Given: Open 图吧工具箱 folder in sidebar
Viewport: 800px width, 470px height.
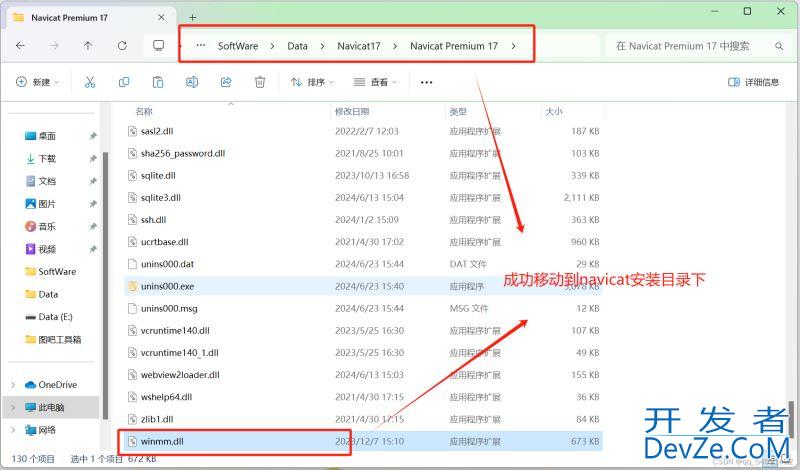Looking at the screenshot, I should click(53, 339).
